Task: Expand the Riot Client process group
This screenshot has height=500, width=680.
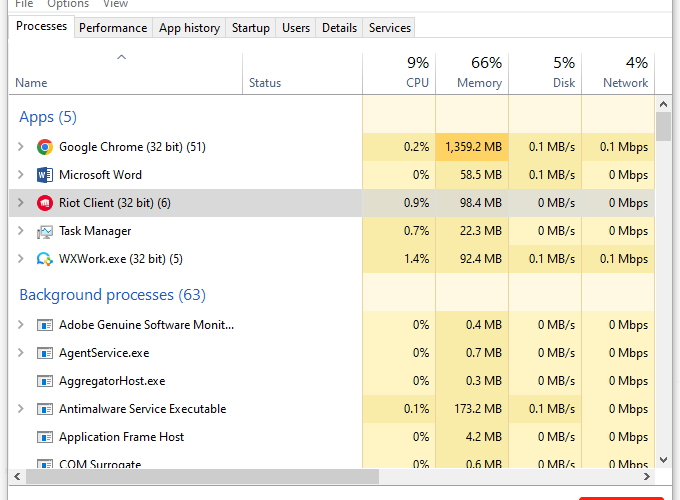Action: (x=20, y=203)
